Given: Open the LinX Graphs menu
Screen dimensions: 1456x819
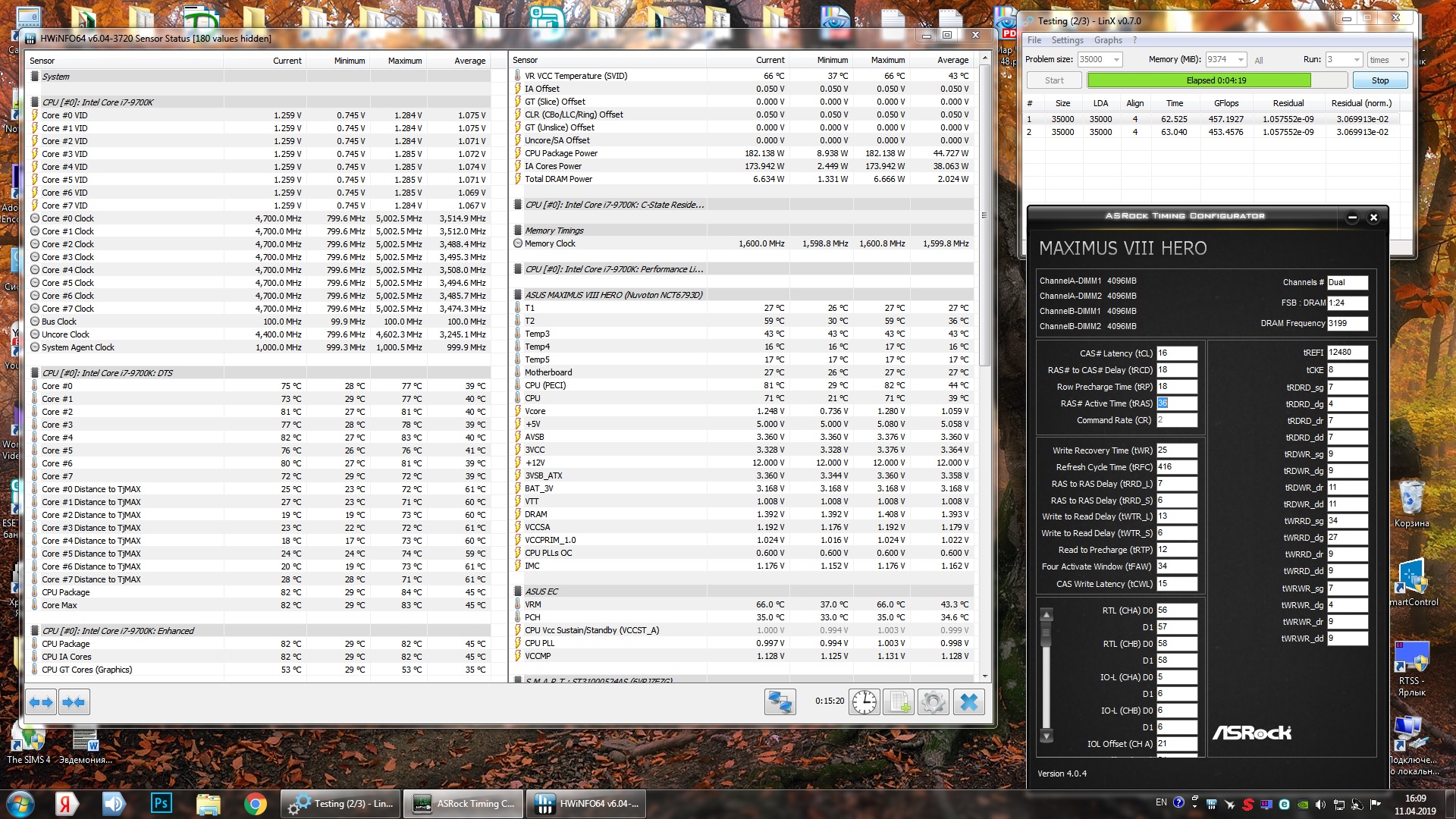Looking at the screenshot, I should pyautogui.click(x=1107, y=40).
